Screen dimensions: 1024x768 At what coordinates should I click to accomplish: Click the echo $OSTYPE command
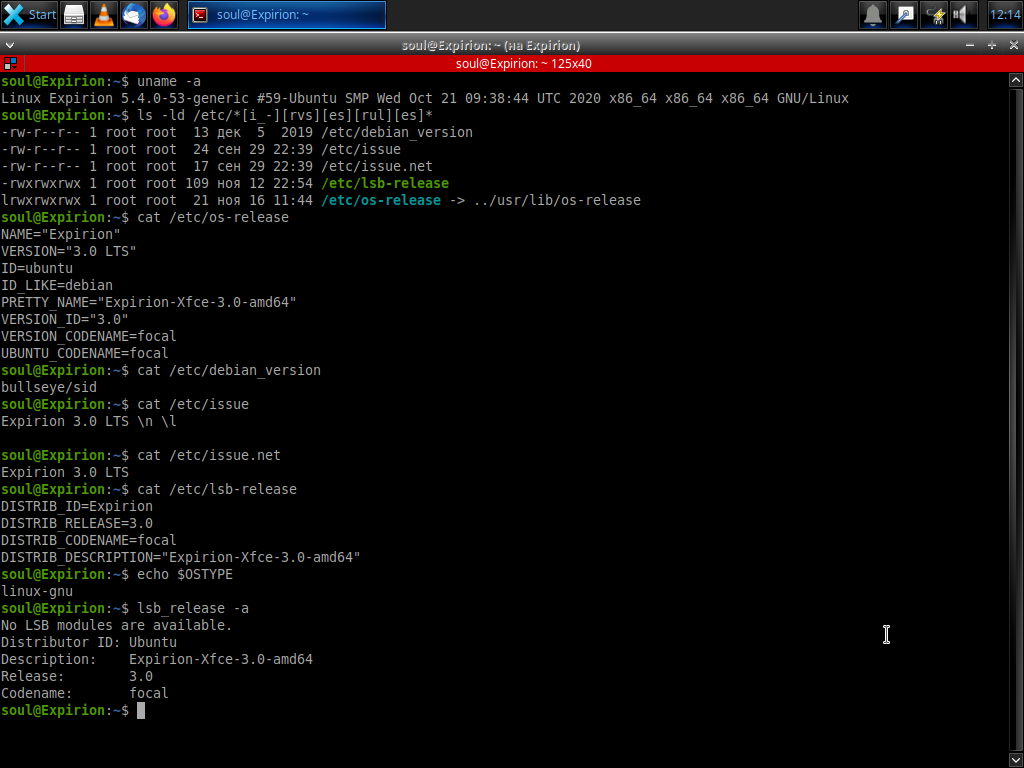(185, 574)
